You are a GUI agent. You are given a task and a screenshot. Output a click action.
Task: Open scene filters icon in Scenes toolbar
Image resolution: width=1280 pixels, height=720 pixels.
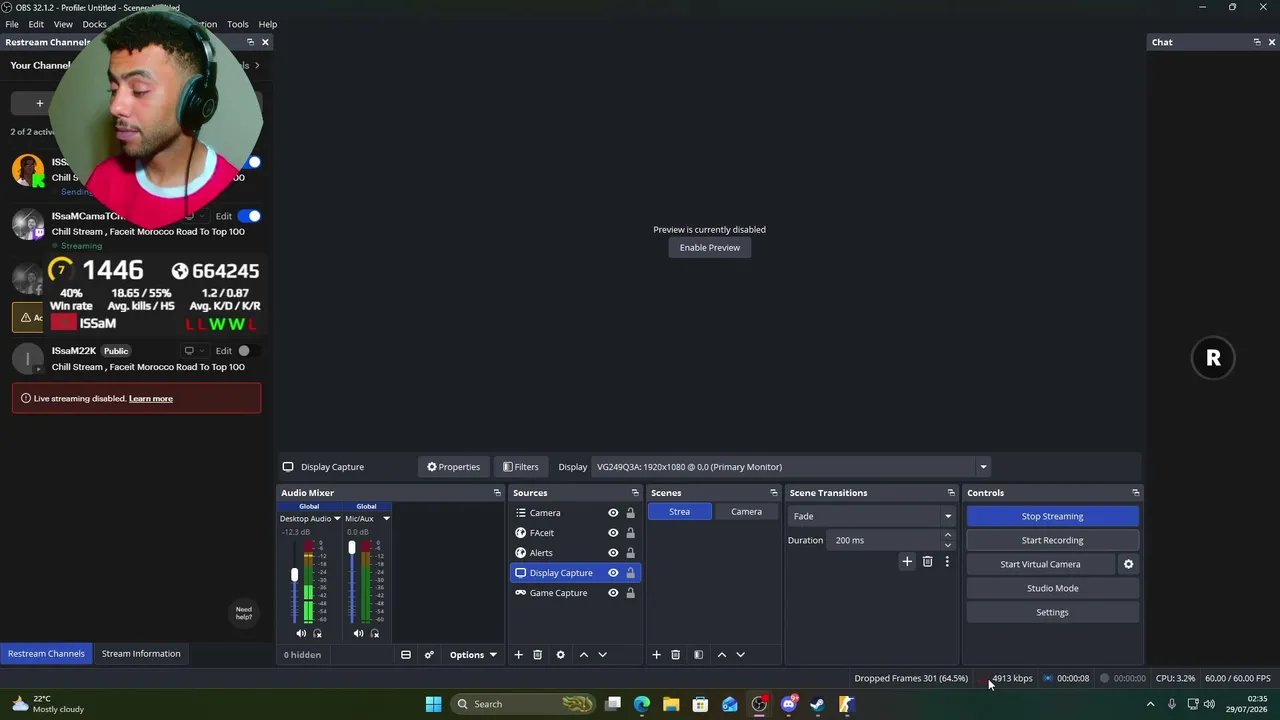pyautogui.click(x=698, y=655)
